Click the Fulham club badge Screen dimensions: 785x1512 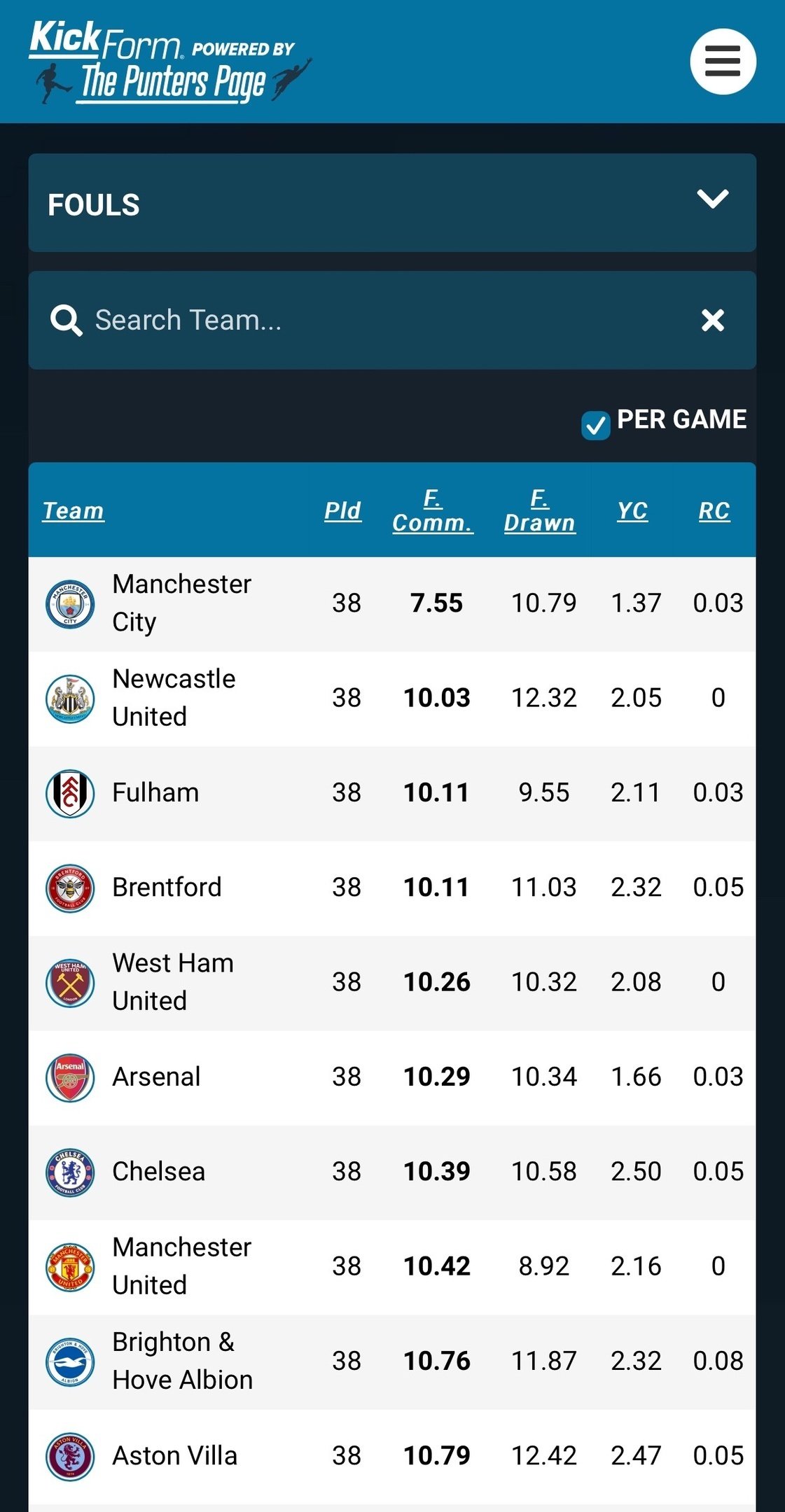pyautogui.click(x=70, y=793)
